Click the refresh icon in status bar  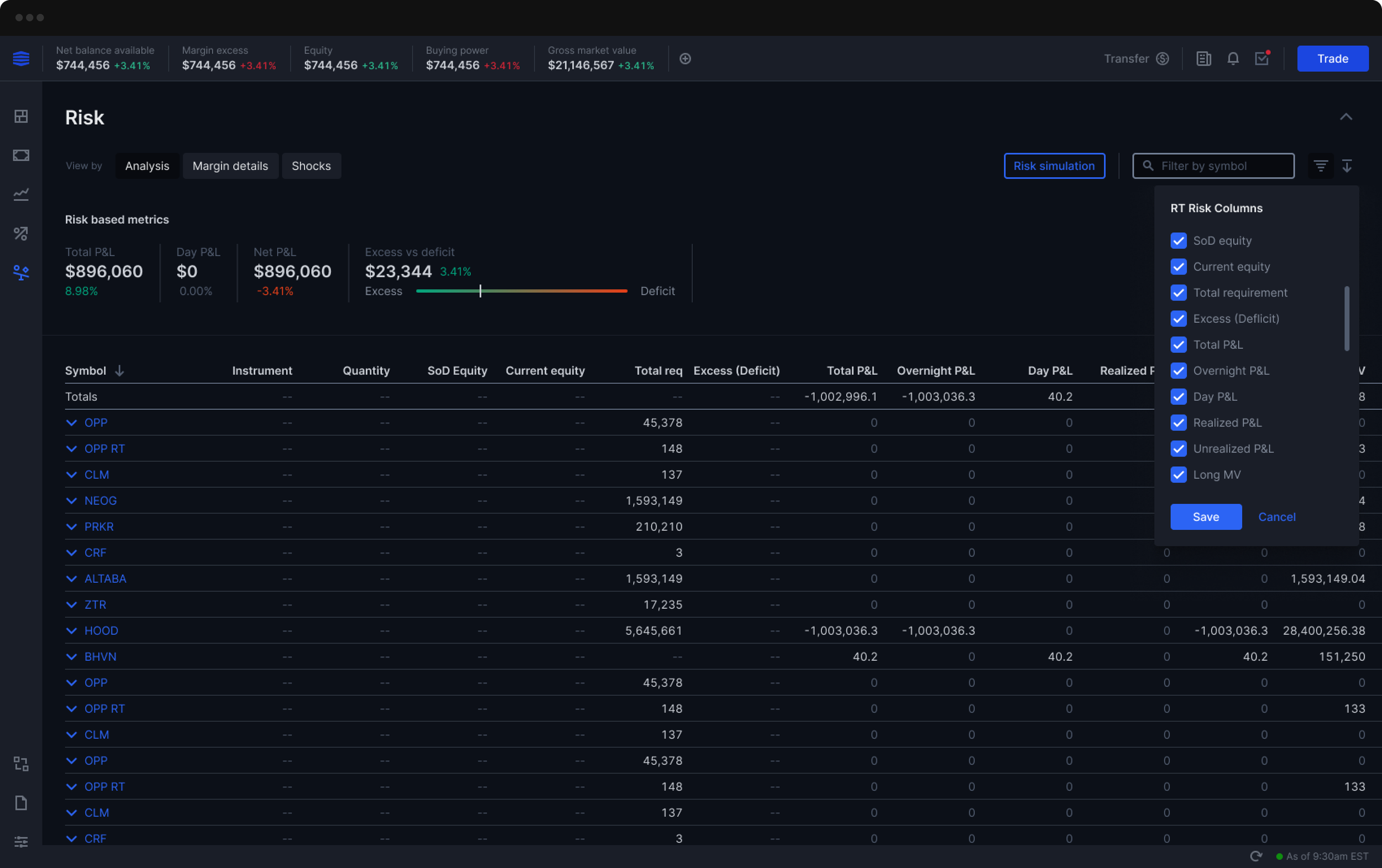coord(1256,856)
